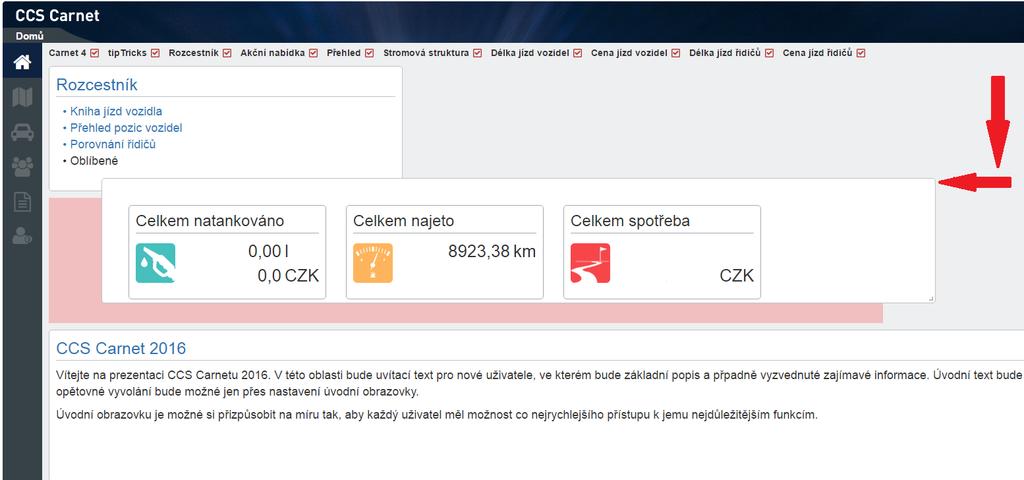
Task: Open the map icon in sidebar
Action: click(22, 97)
